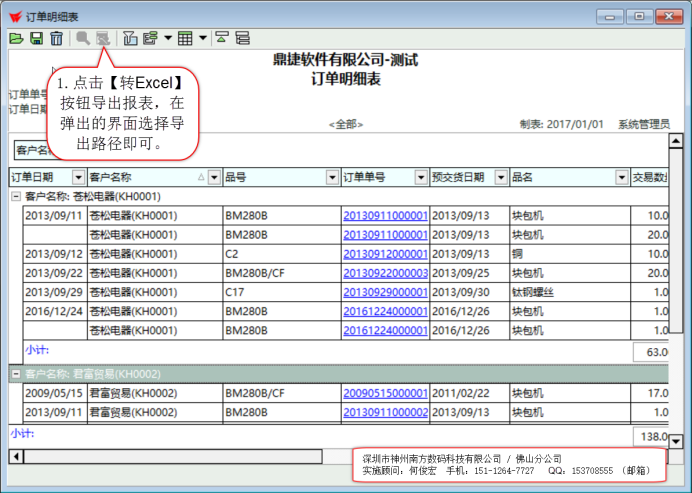
Task: Select 君富贸易(KH0002) cell in 2009/05/15 row
Action: tap(155, 393)
